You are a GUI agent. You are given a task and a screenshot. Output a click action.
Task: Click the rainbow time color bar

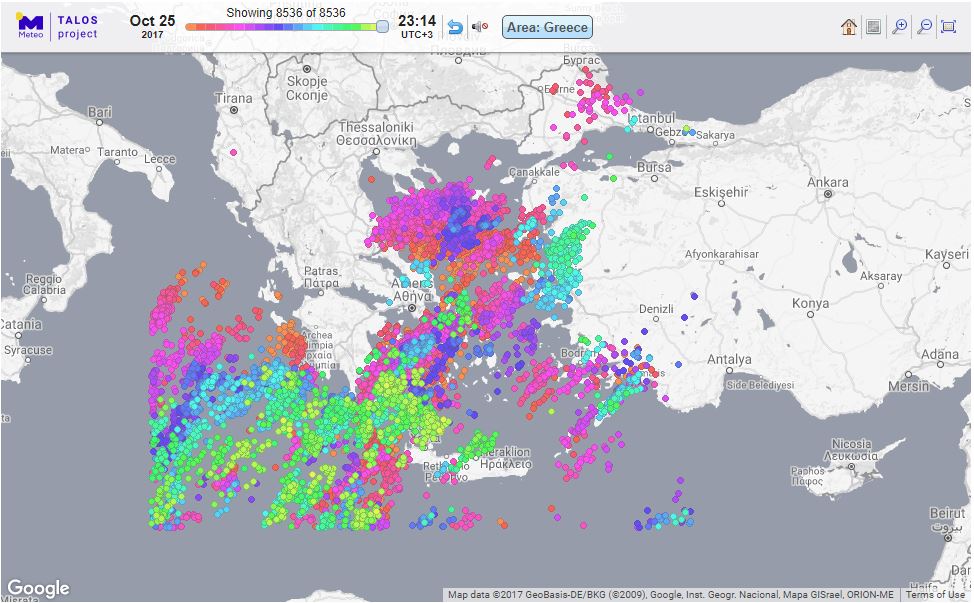pyautogui.click(x=280, y=27)
